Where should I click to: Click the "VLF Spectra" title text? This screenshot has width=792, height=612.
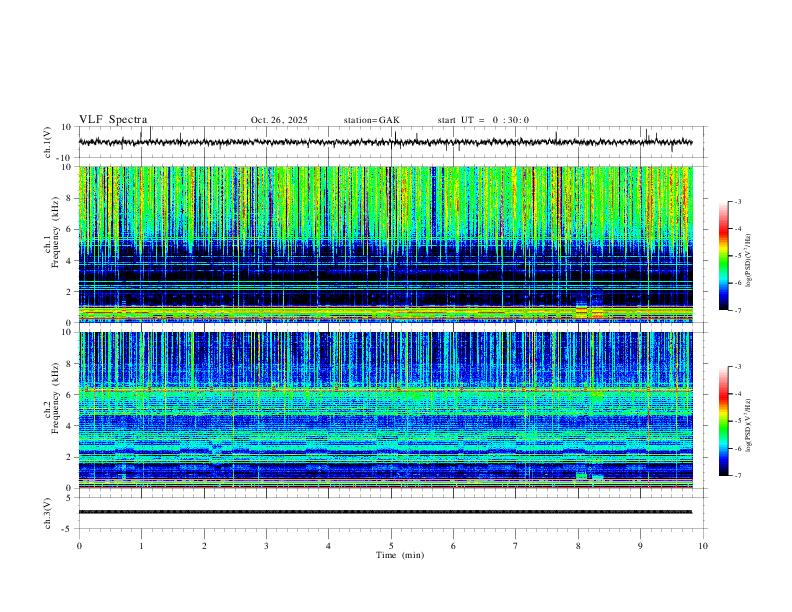coord(113,120)
